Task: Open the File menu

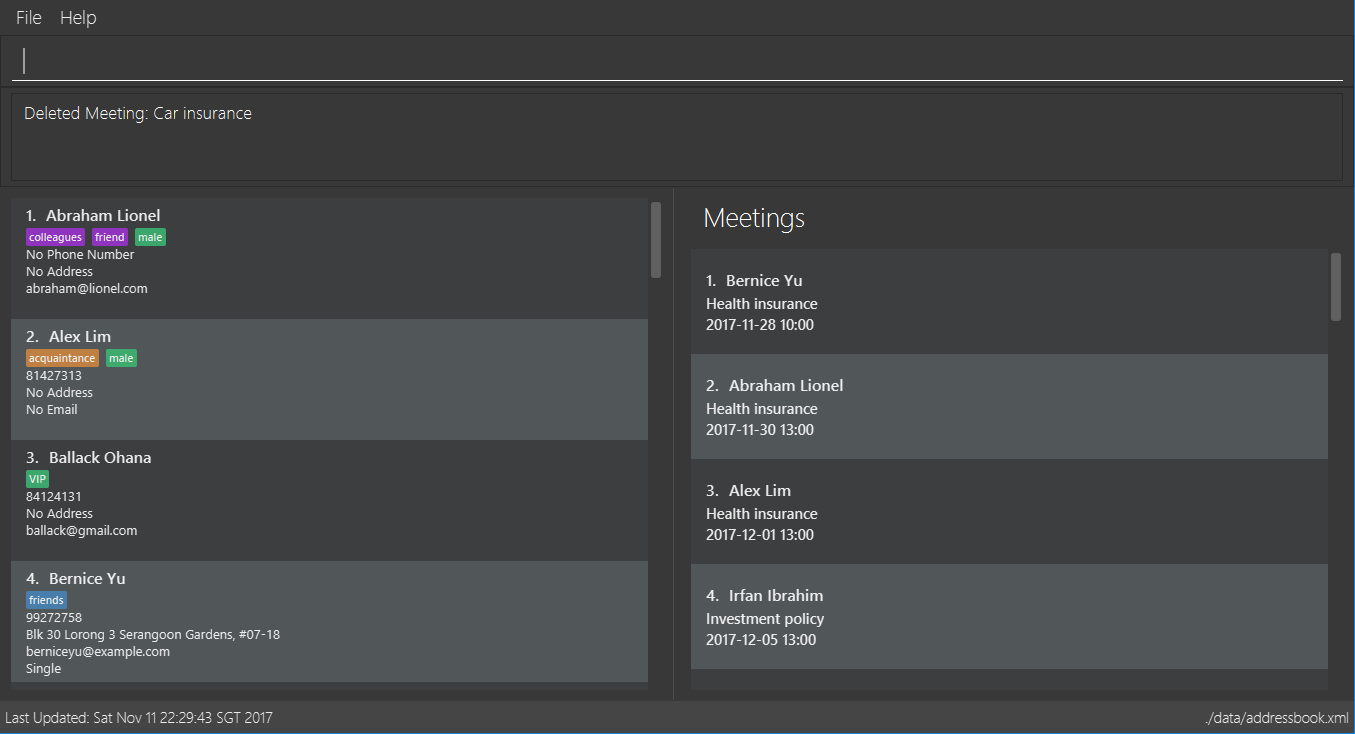Action: [29, 18]
